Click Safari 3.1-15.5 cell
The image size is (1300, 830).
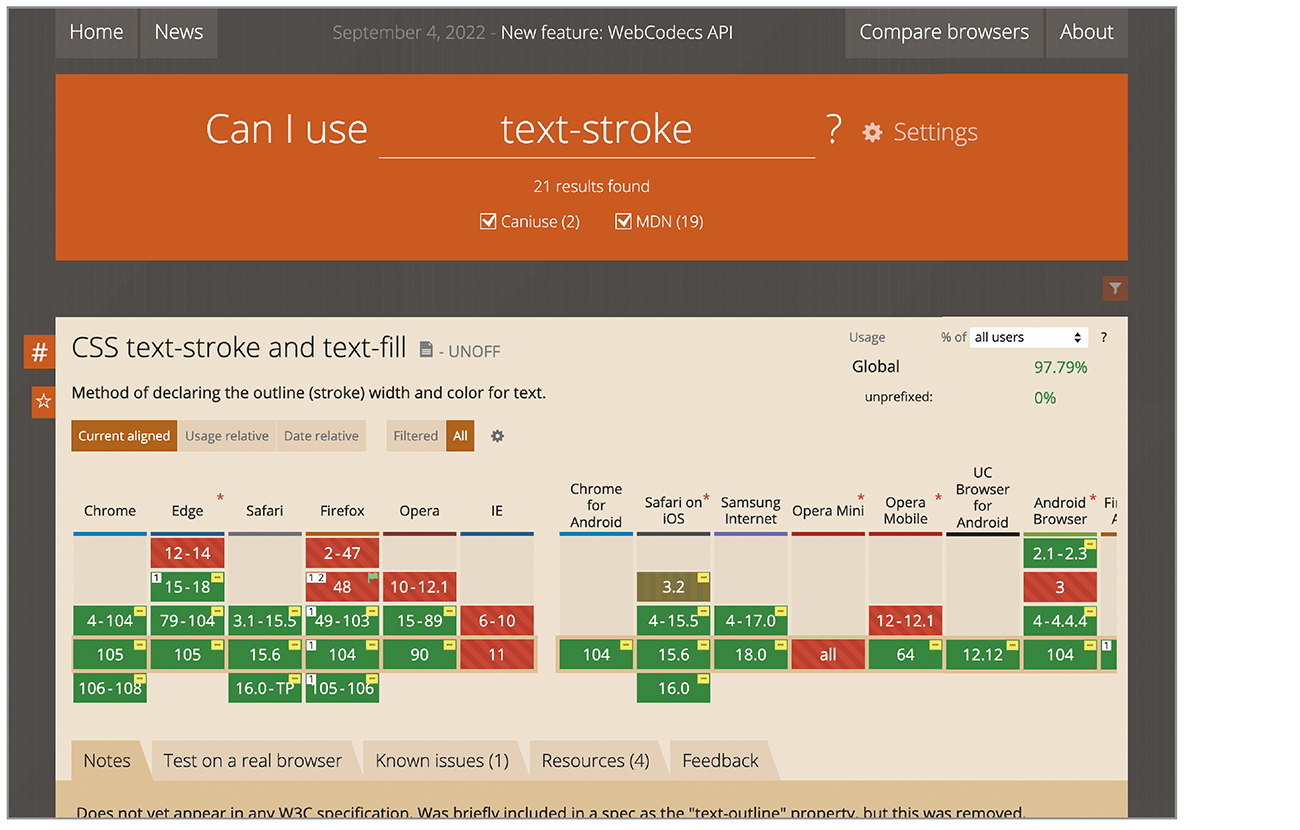coord(265,621)
